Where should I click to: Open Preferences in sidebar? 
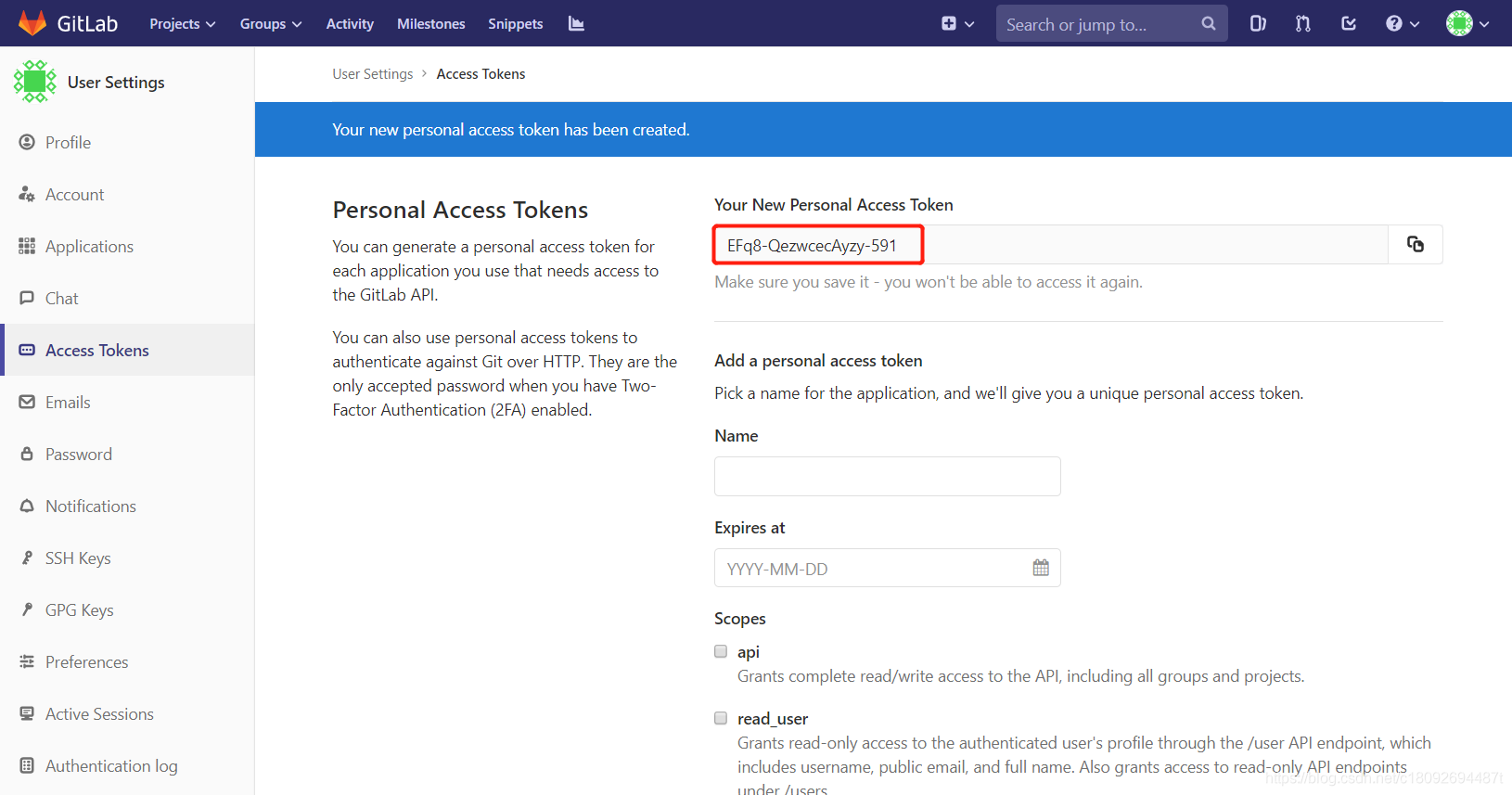(x=127, y=661)
